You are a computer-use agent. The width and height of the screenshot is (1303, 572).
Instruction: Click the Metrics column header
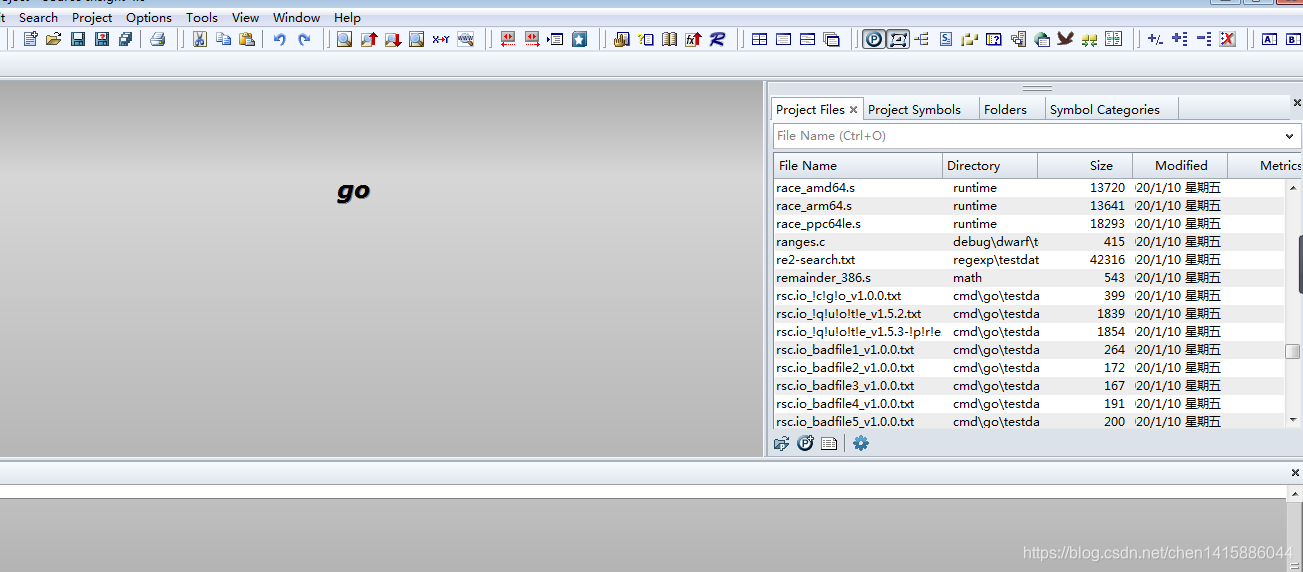click(x=1266, y=166)
